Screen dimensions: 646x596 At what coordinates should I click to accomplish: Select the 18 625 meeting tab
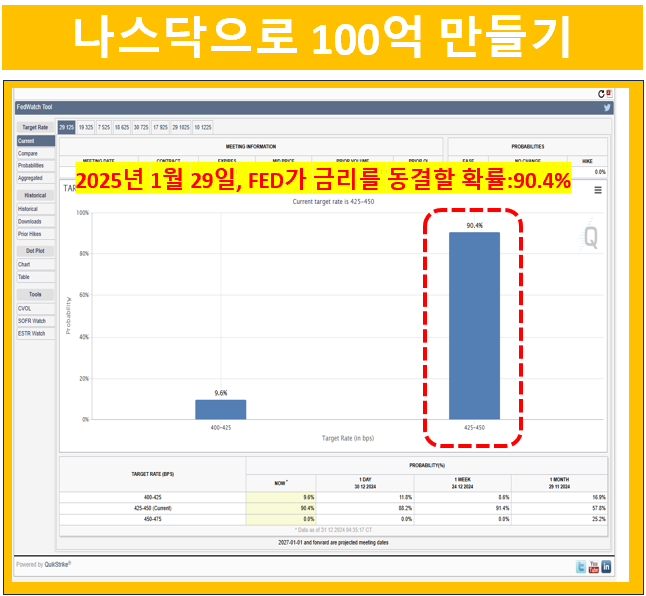(x=122, y=127)
